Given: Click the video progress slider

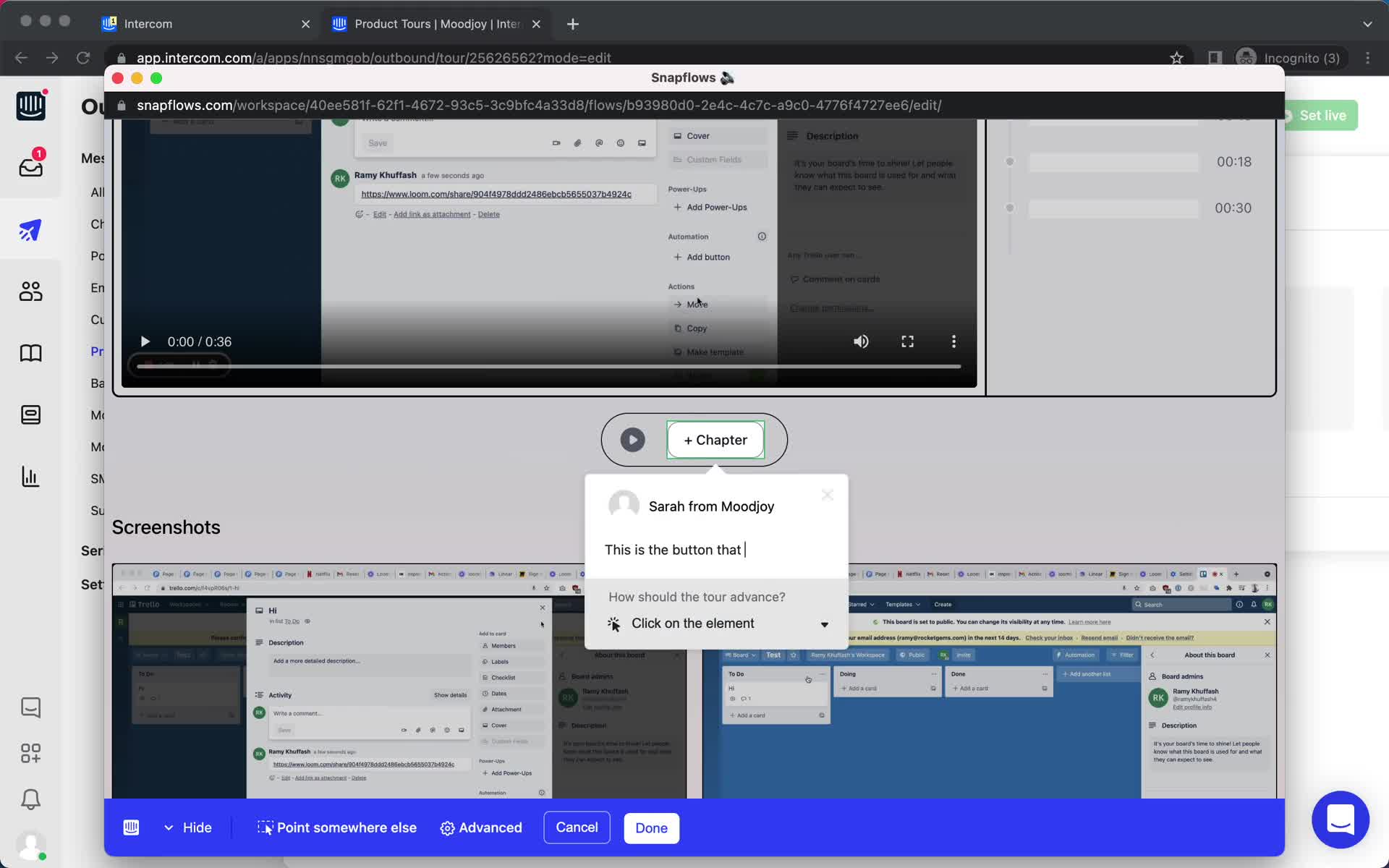Looking at the screenshot, I should tap(547, 370).
